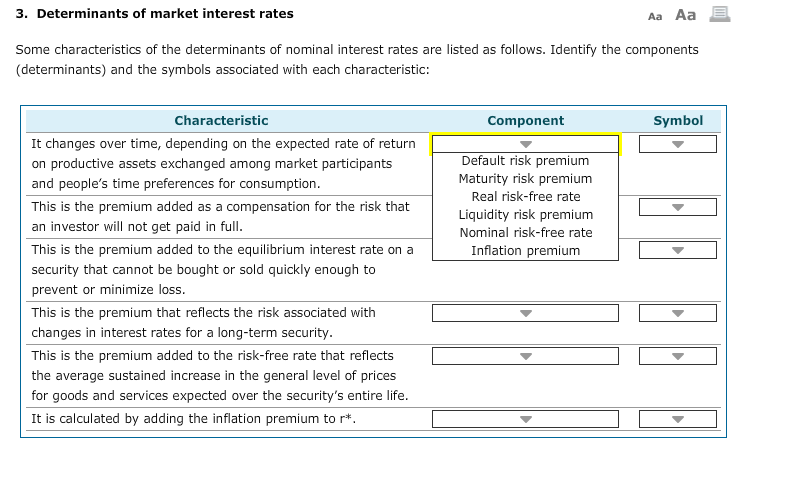Click the large Aa font size icon
This screenshot has width=809, height=486.
(x=685, y=14)
